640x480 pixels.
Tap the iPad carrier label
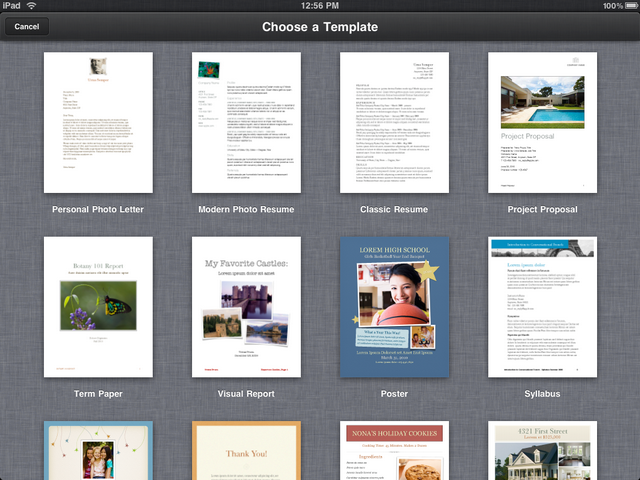(x=11, y=6)
